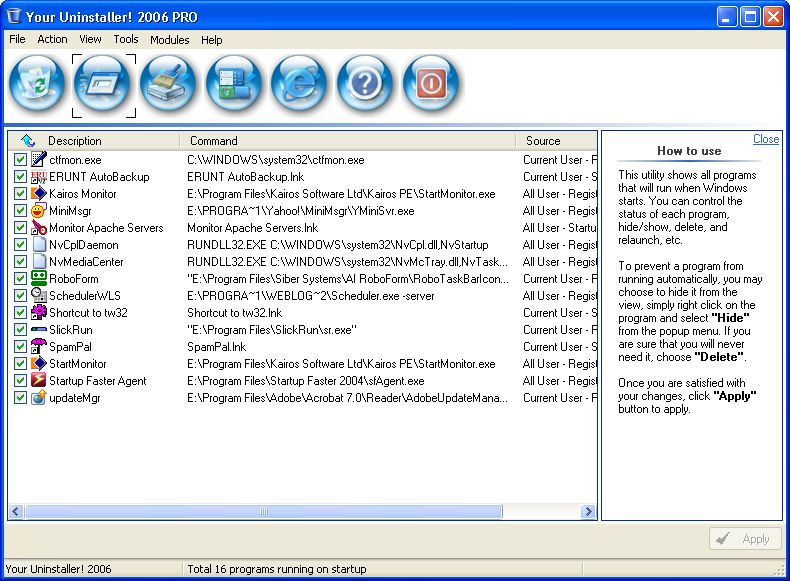Open the Tools menu
This screenshot has height=581, width=790.
coord(125,39)
